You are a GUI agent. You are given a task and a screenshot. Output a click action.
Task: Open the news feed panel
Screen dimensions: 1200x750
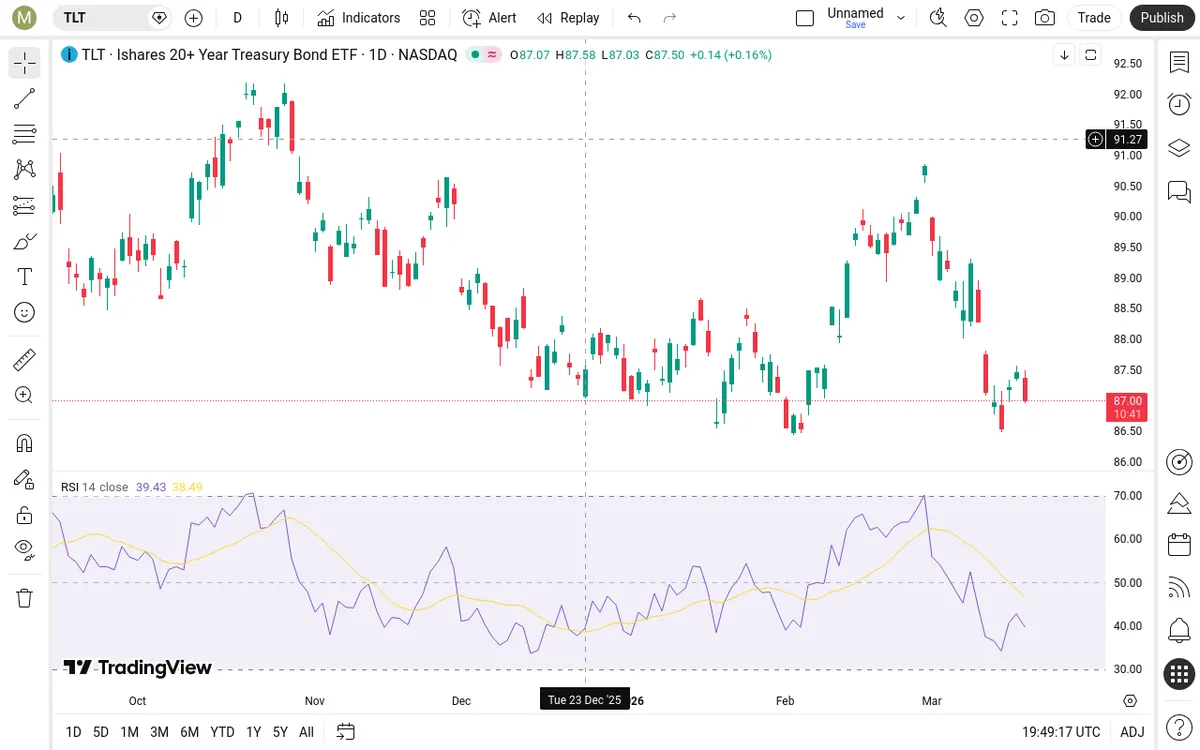[x=1179, y=588]
